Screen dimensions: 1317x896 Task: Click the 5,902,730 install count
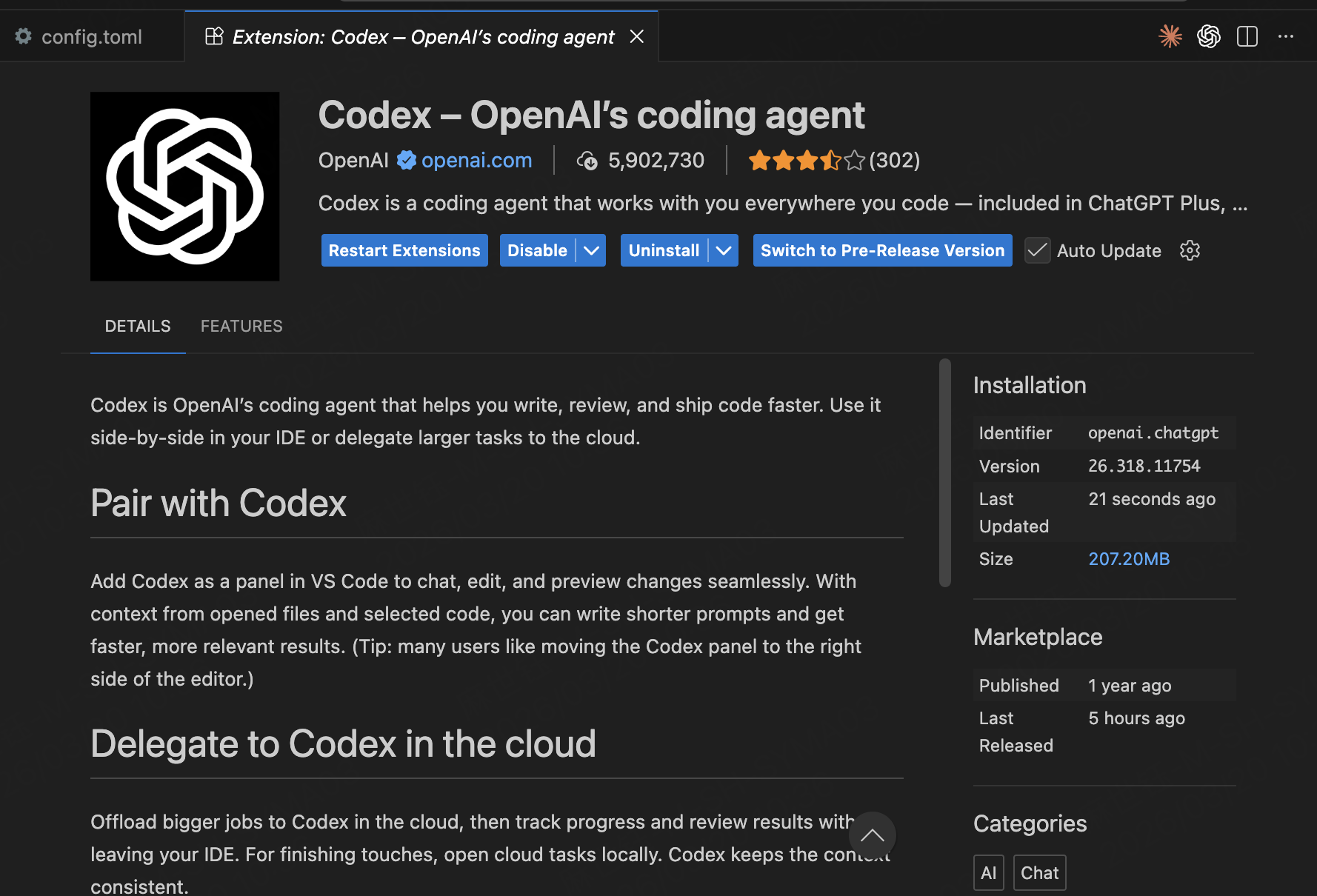click(x=656, y=160)
